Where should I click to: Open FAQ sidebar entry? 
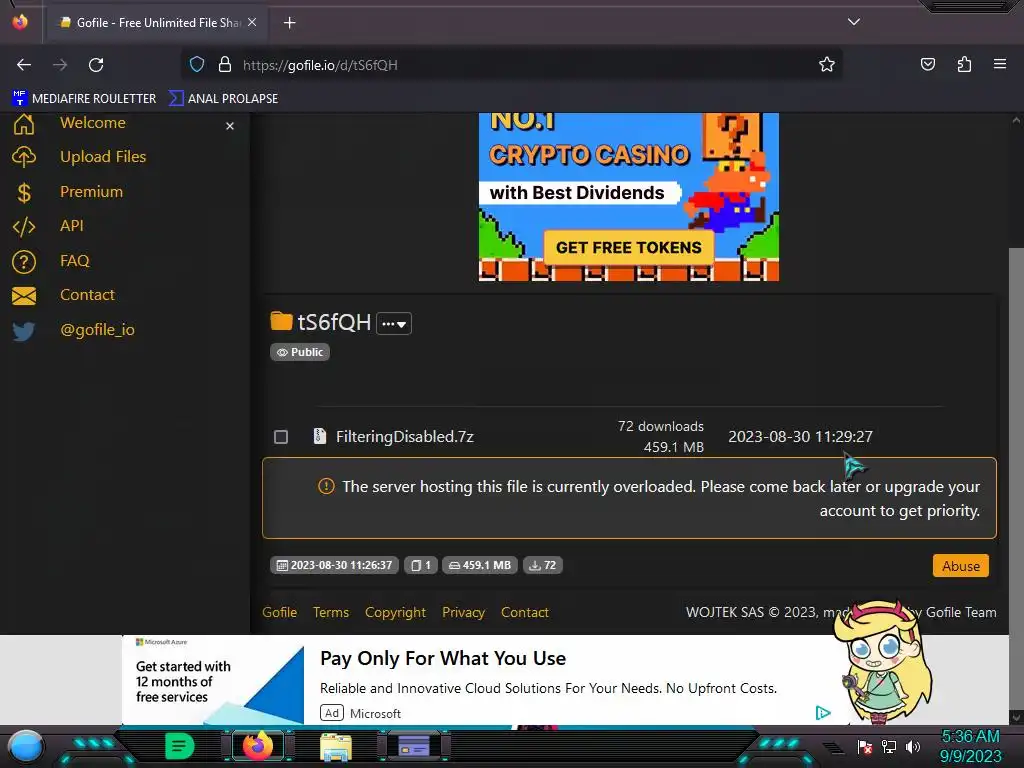click(x=74, y=261)
